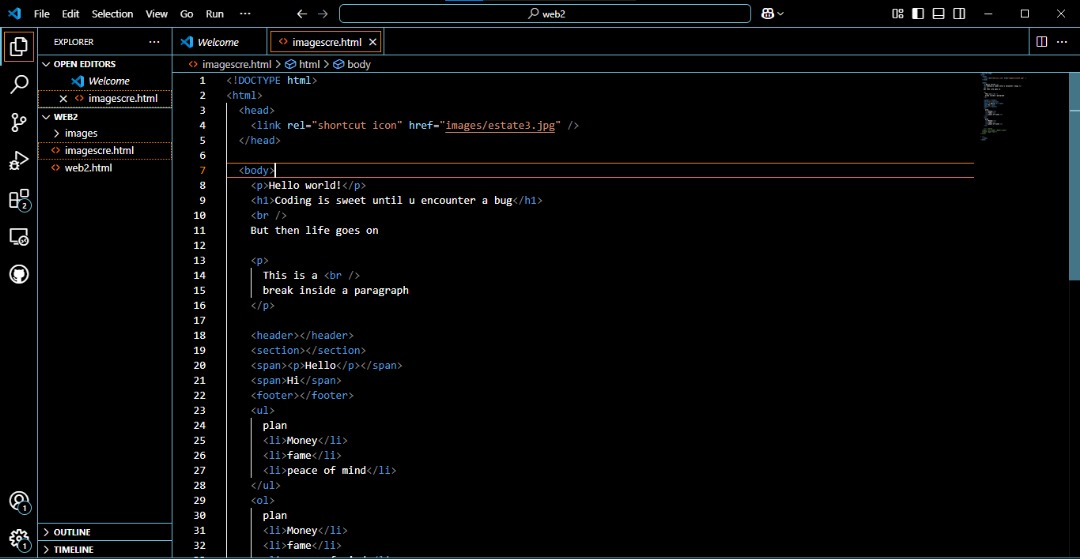The height and width of the screenshot is (559, 1080).
Task: Toggle the secondary side bar
Action: 959,14
